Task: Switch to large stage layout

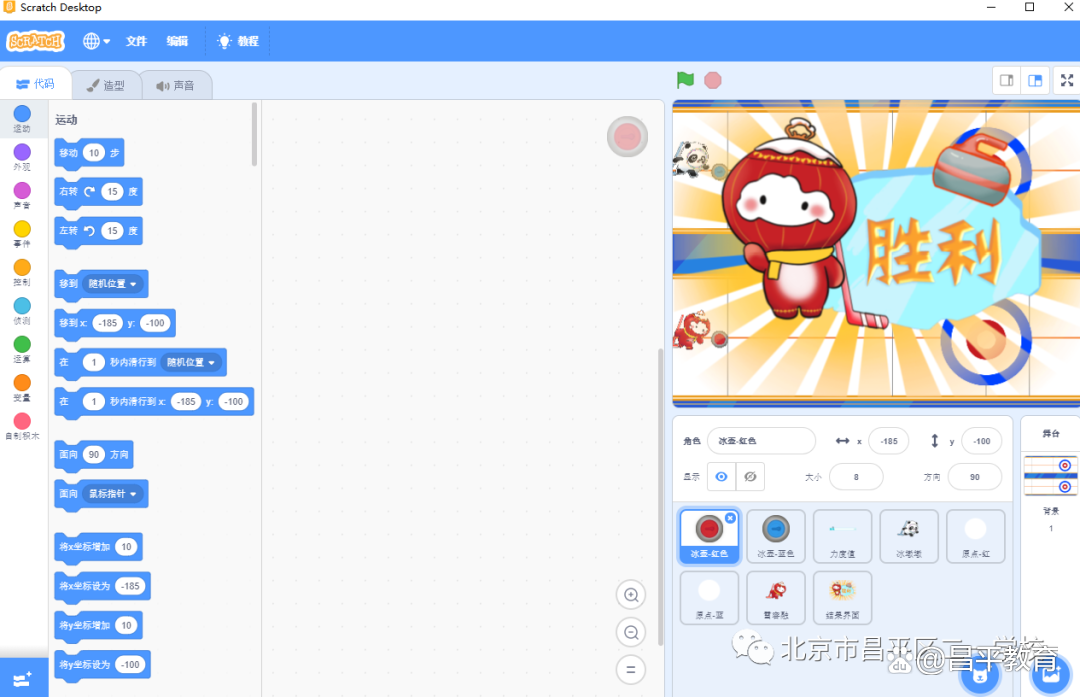Action: (1035, 81)
